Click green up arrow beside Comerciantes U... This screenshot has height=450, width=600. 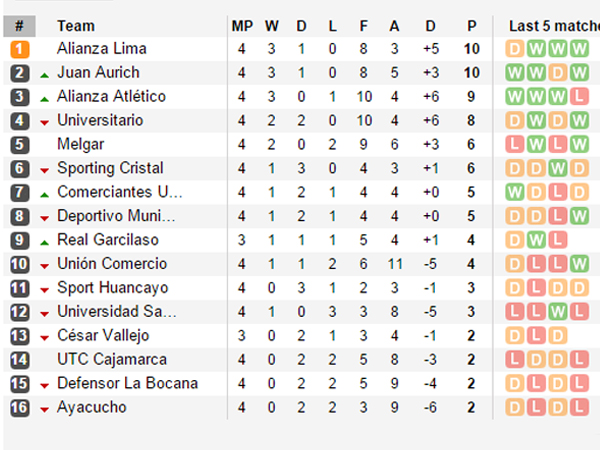[44, 195]
